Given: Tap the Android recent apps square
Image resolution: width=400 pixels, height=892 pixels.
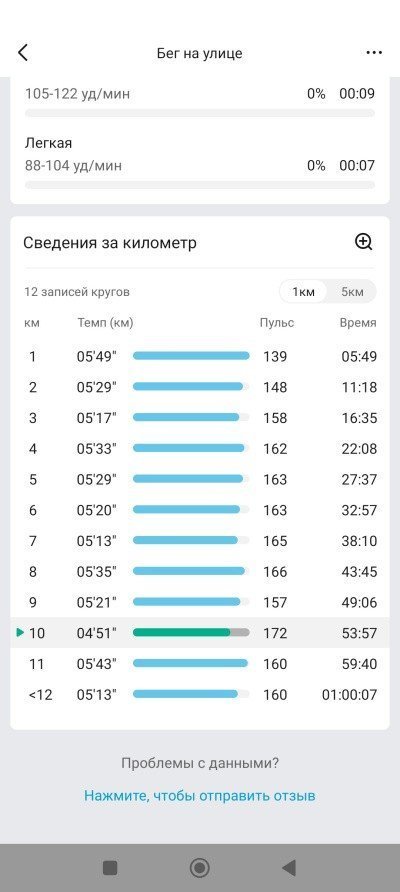Looking at the screenshot, I should (110, 868).
